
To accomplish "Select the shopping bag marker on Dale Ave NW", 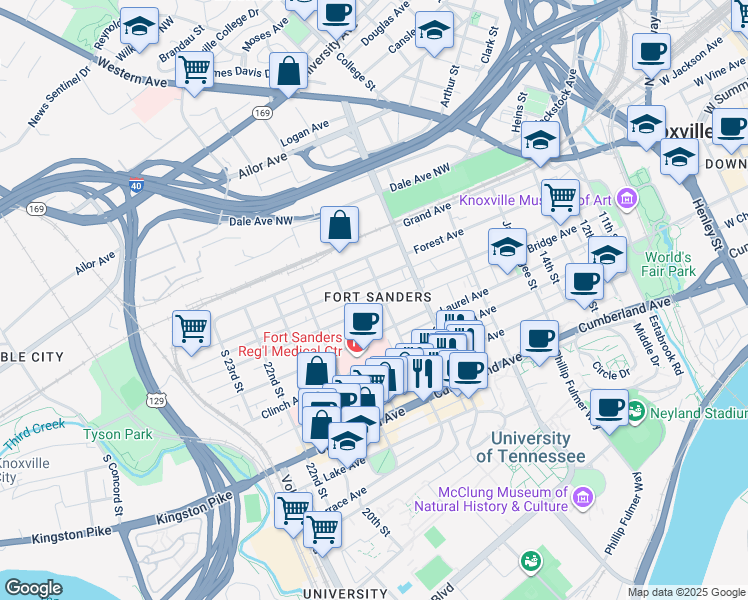I will coord(339,227).
